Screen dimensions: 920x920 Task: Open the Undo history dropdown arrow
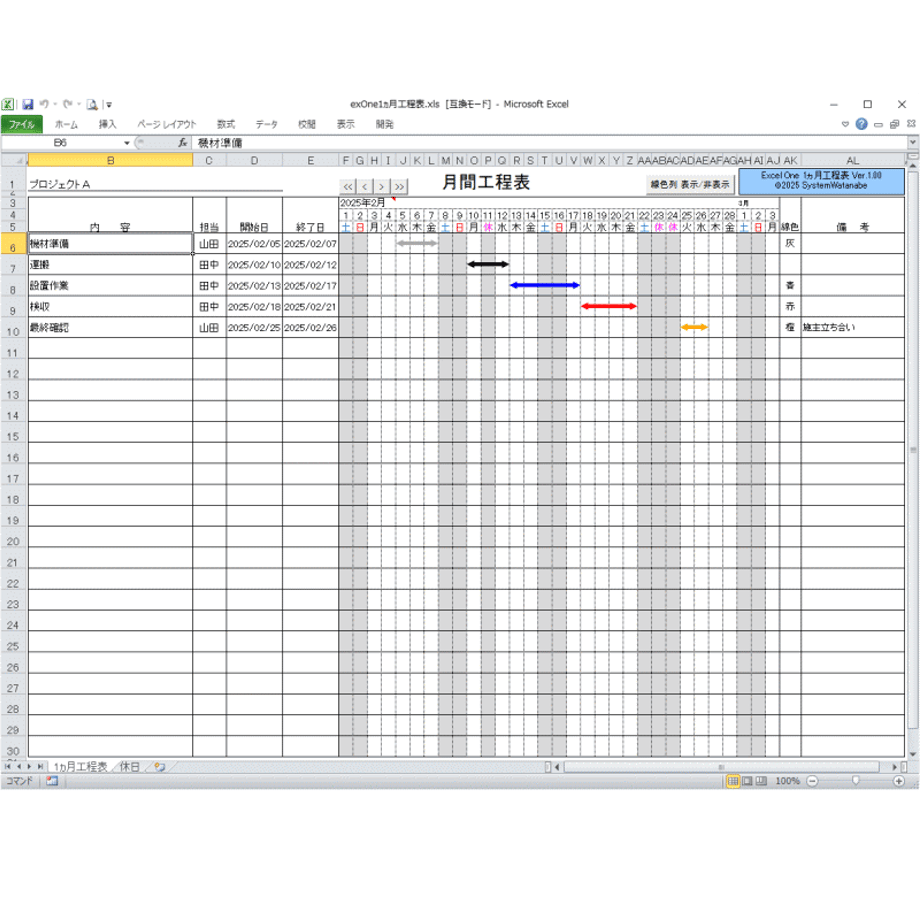55,104
